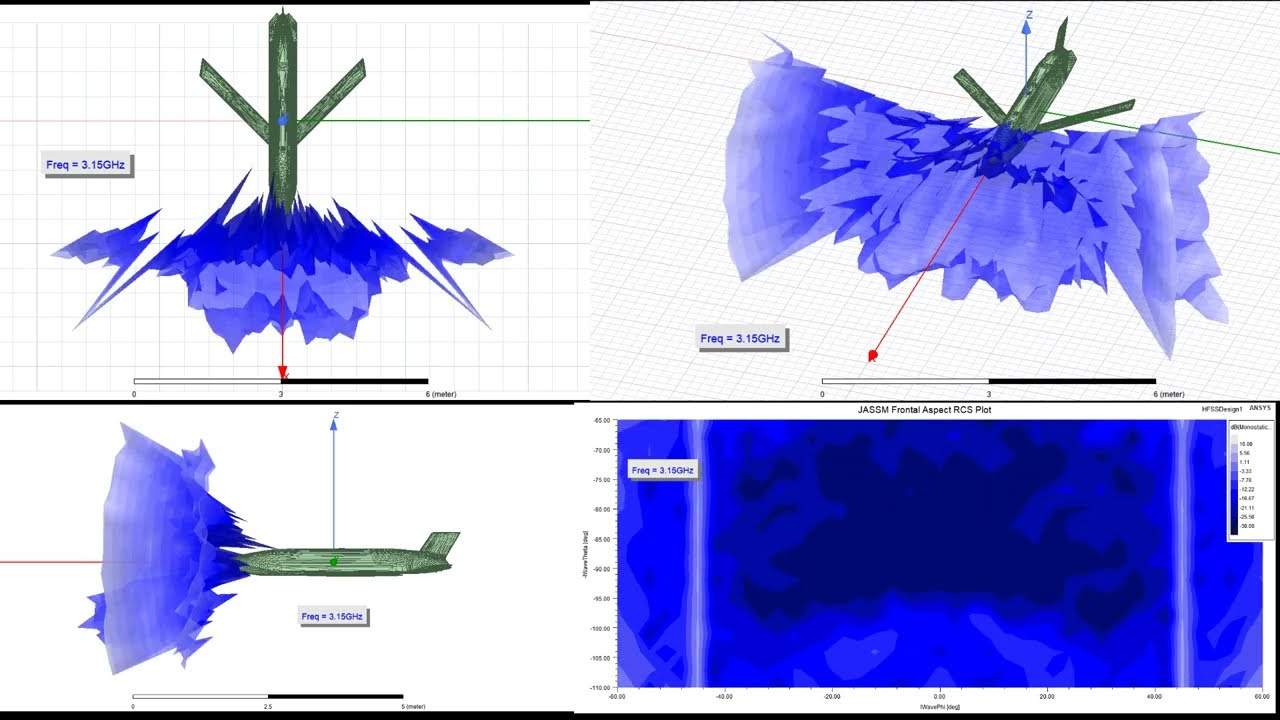Select legend value -21.11
Image resolution: width=1280 pixels, height=720 pixels.
pyautogui.click(x=1246, y=508)
